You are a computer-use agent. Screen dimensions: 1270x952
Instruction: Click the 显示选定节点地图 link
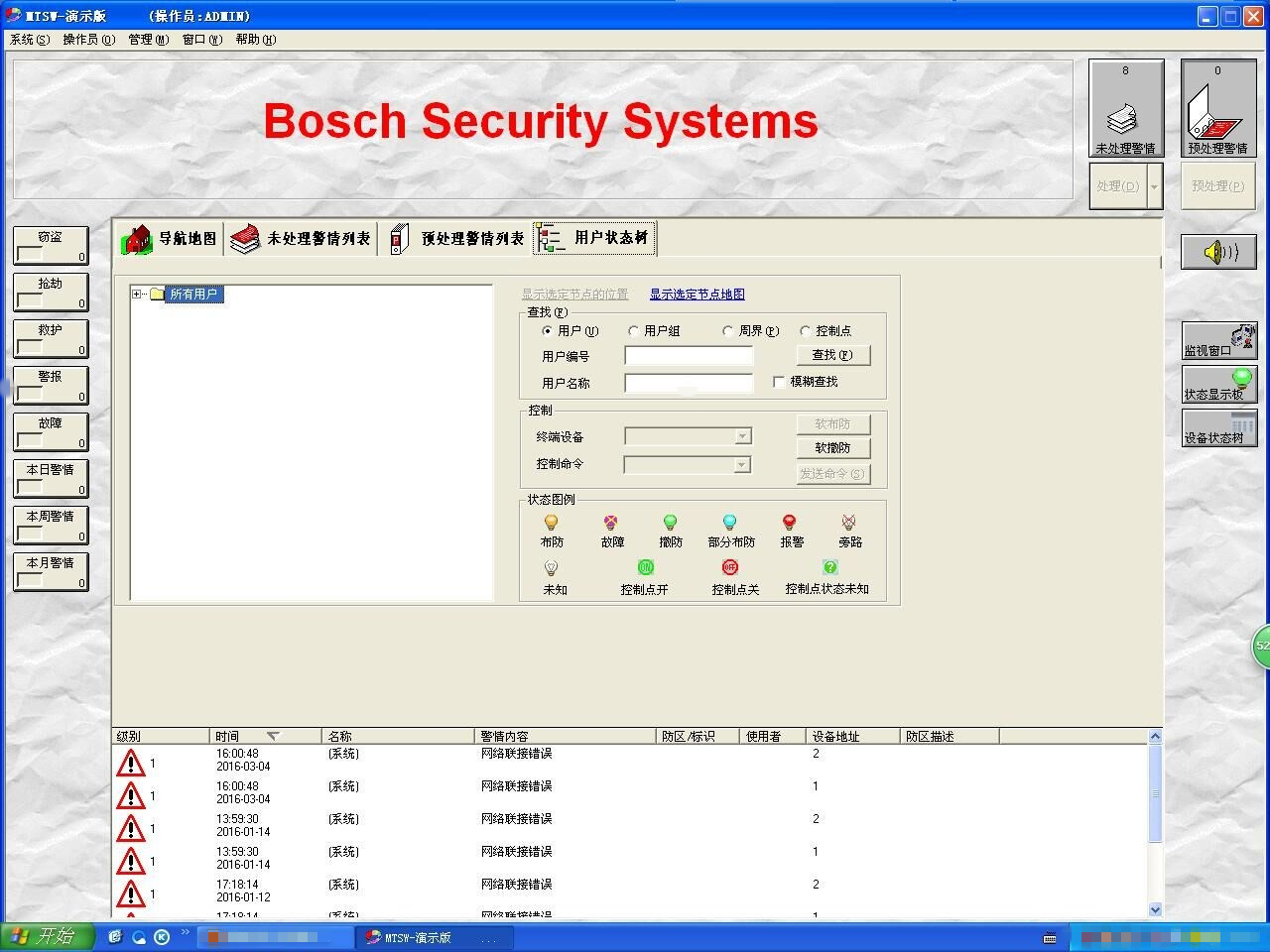tap(697, 295)
